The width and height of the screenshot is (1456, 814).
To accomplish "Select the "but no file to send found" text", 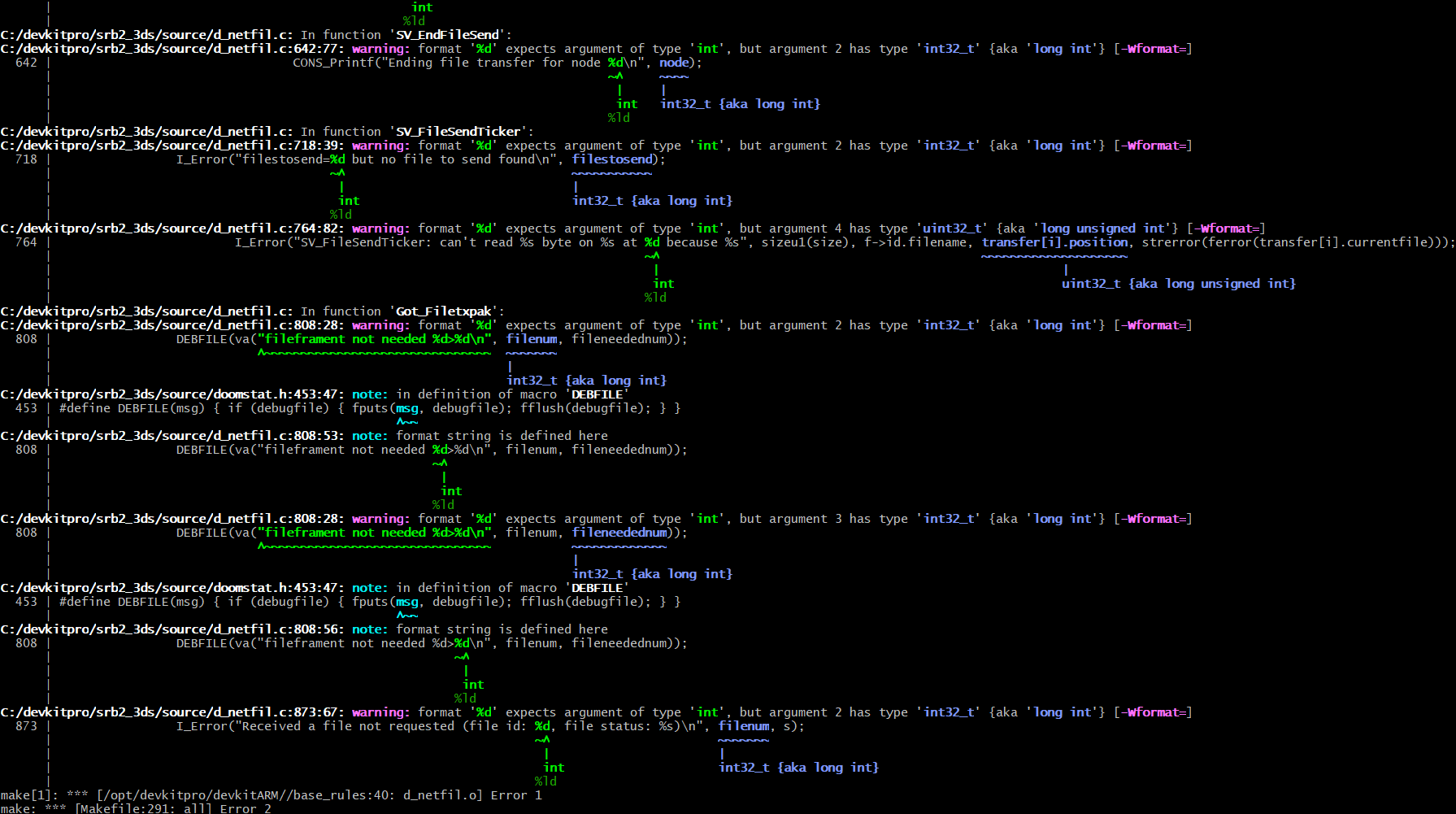I will click(443, 159).
